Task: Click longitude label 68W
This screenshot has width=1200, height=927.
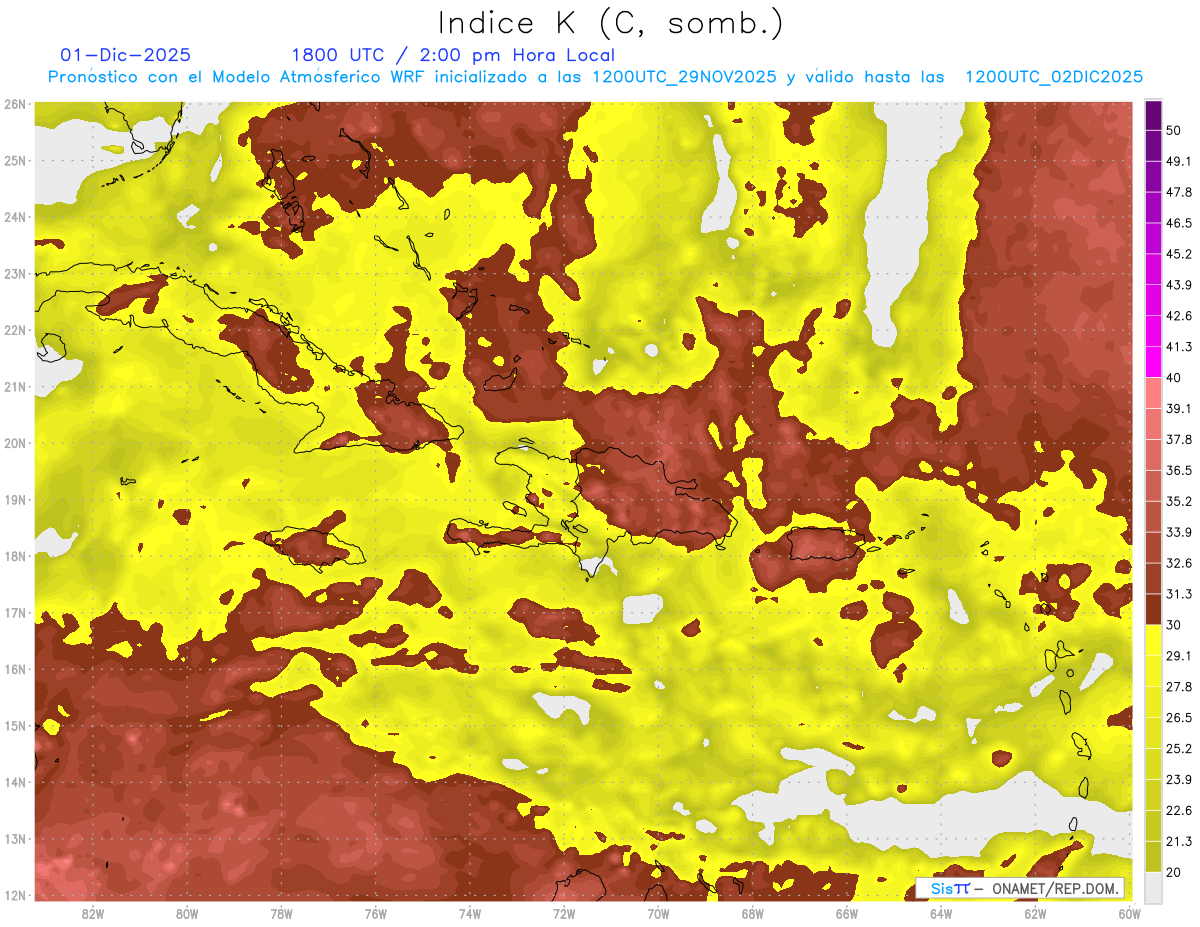Action: click(752, 913)
